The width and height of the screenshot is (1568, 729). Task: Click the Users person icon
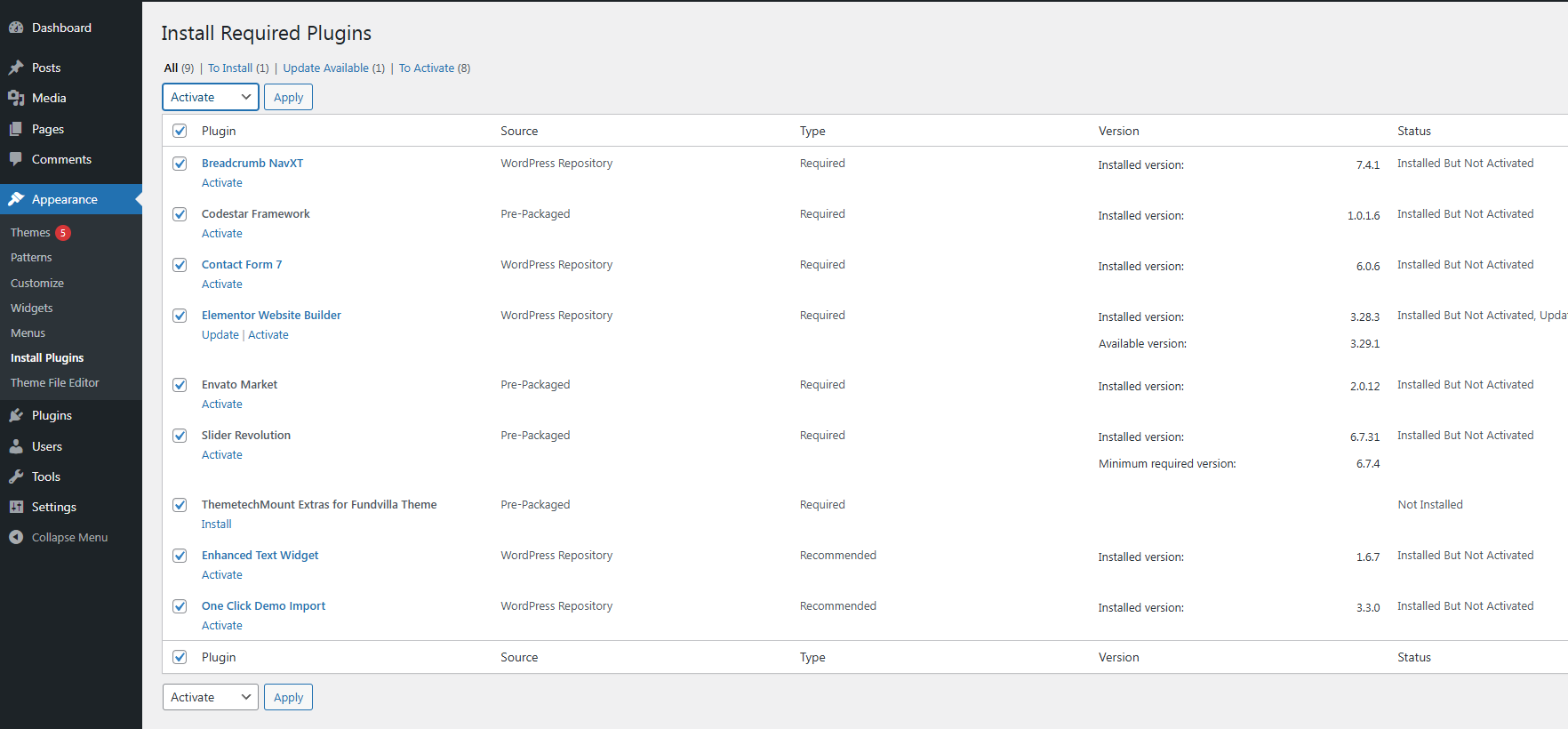click(x=16, y=446)
